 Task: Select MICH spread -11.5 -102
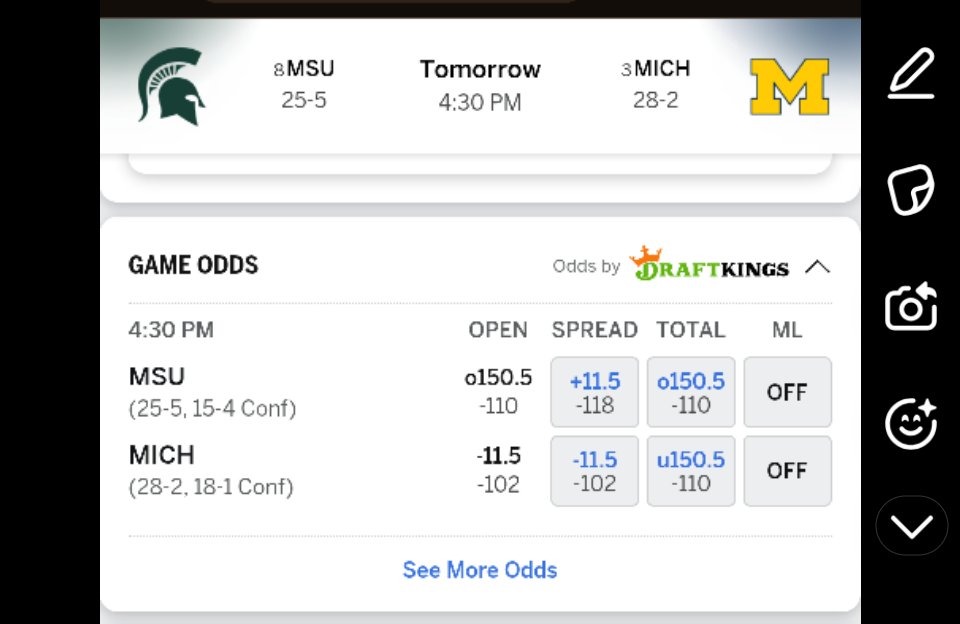pos(594,471)
